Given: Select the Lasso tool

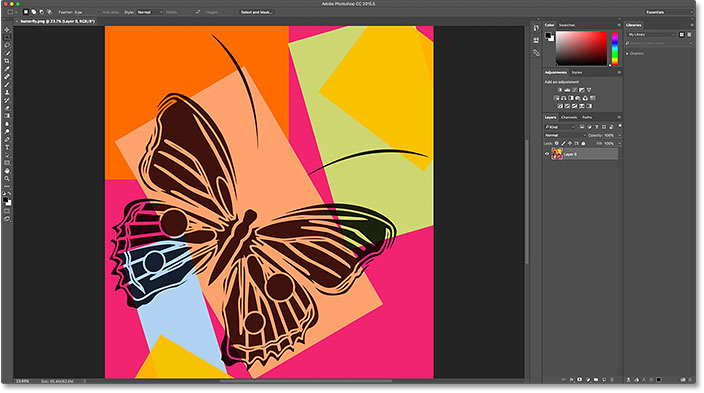Looking at the screenshot, I should (x=7, y=45).
